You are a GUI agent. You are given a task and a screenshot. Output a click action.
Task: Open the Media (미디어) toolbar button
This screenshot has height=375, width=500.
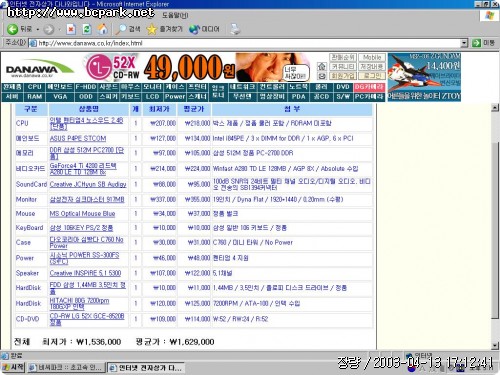[x=204, y=29]
